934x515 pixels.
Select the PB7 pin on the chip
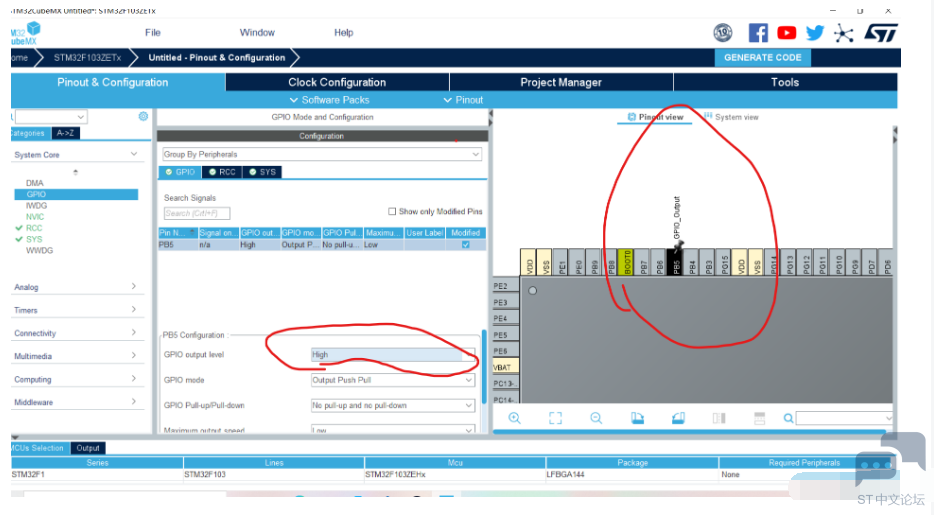click(x=643, y=262)
